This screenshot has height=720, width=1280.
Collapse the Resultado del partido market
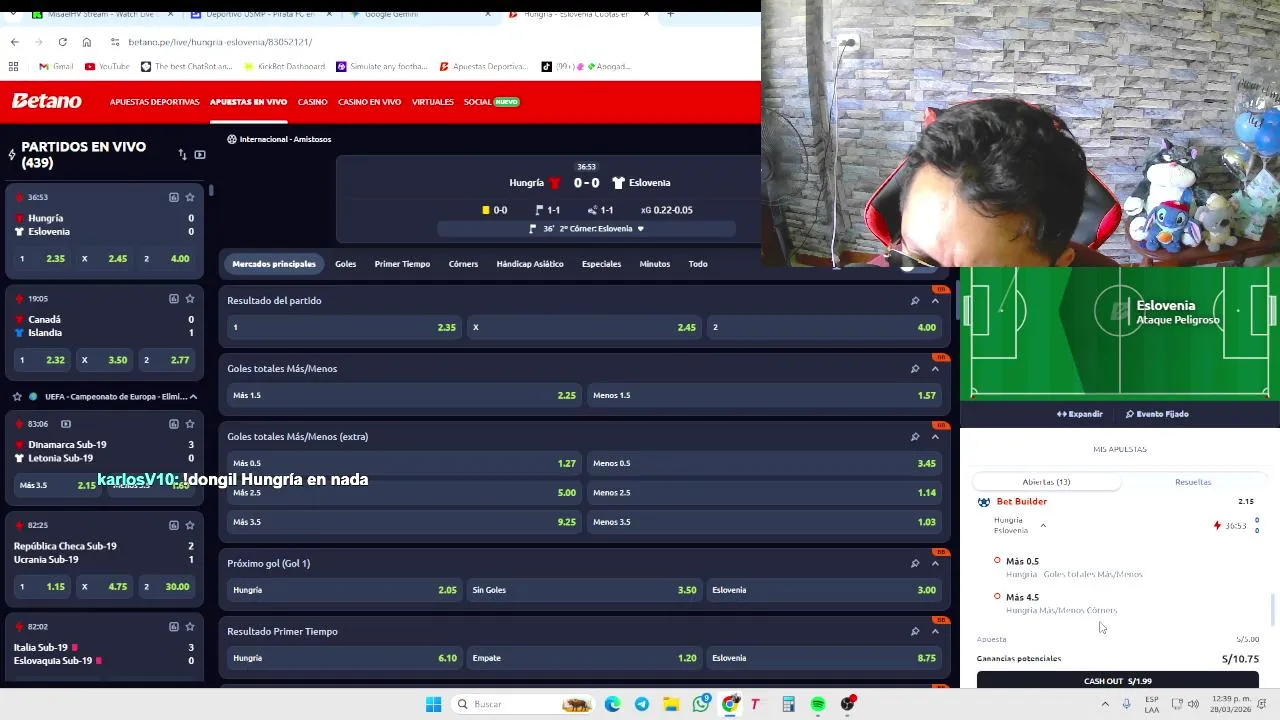(935, 300)
